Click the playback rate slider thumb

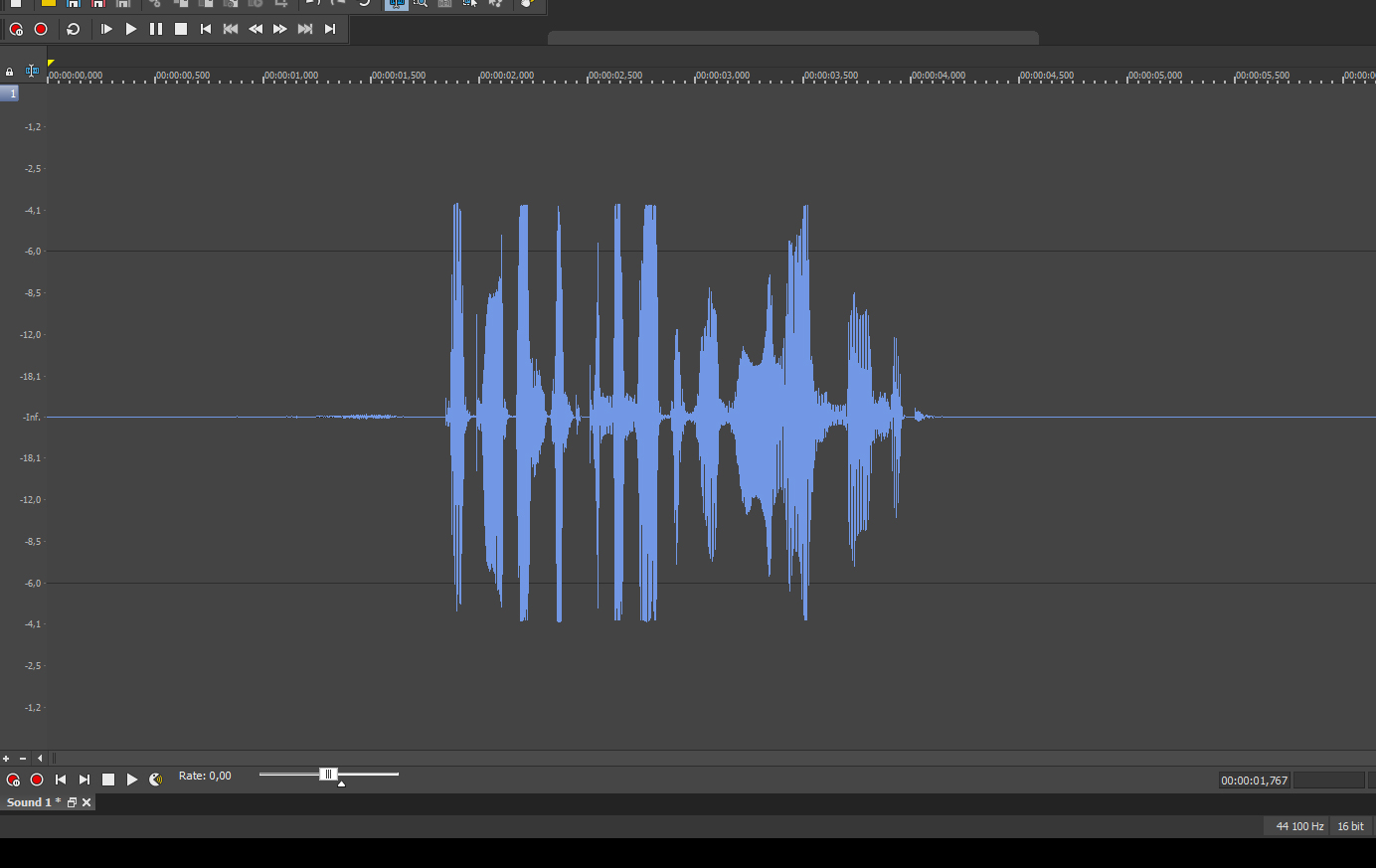coord(328,774)
